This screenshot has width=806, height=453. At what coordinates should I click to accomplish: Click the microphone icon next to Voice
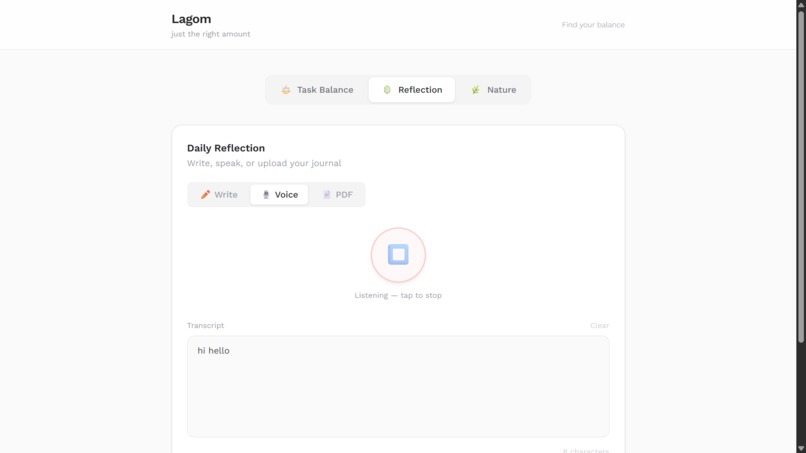pyautogui.click(x=266, y=194)
